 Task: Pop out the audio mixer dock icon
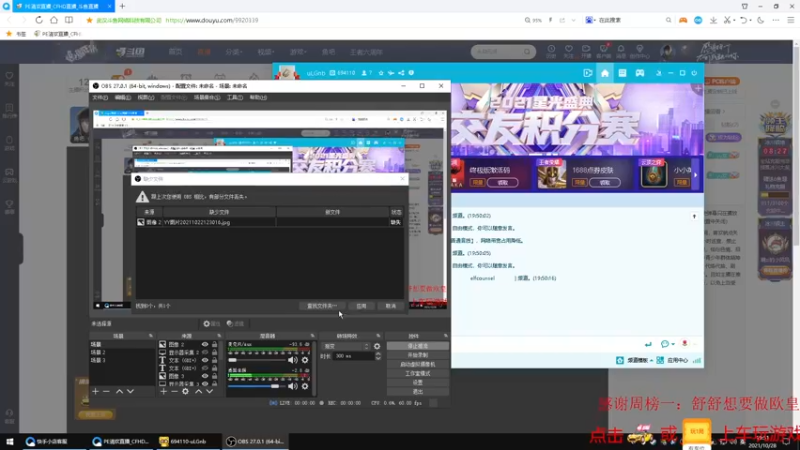point(312,336)
